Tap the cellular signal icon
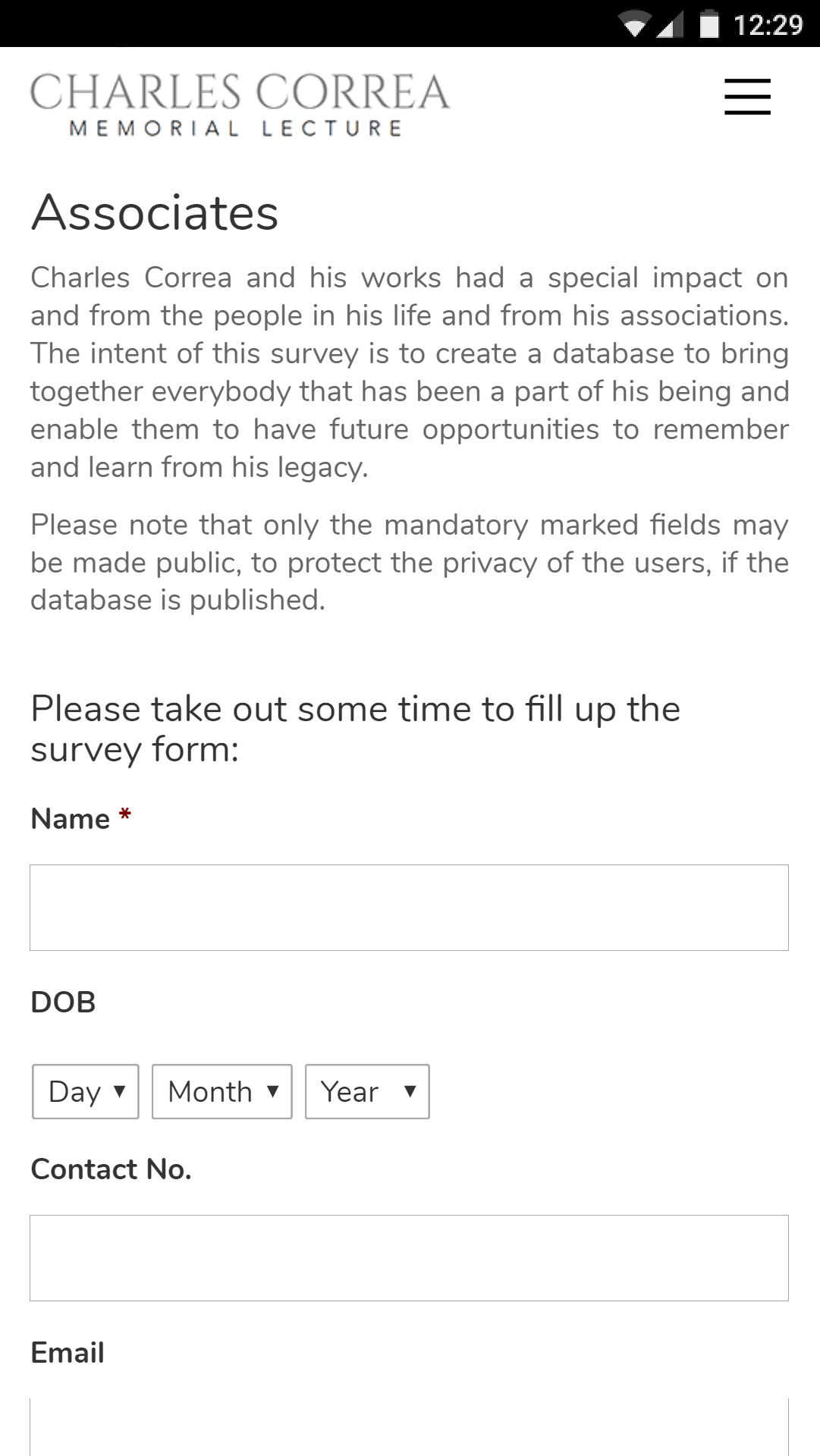 (x=669, y=26)
